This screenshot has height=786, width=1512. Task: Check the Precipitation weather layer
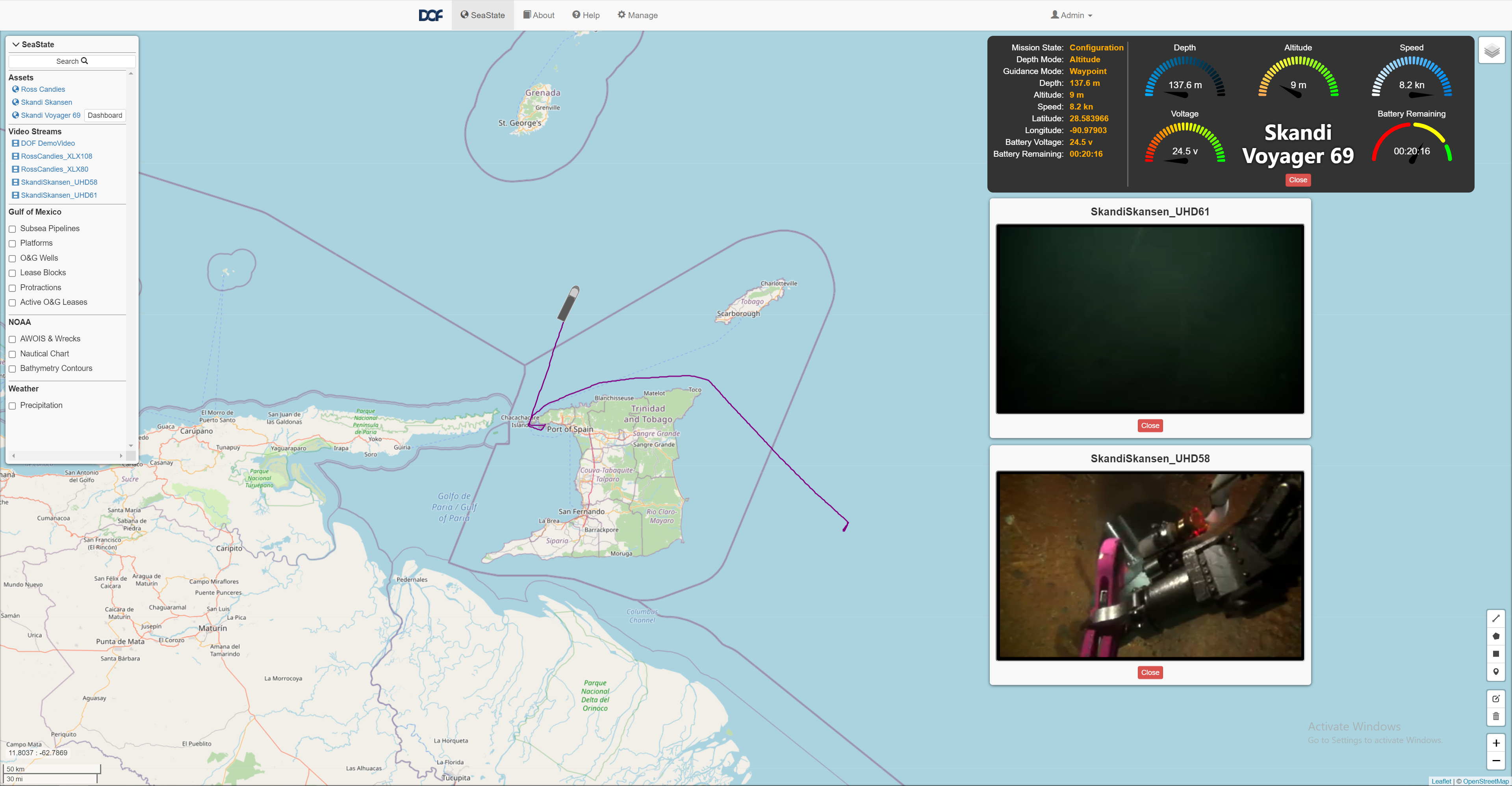point(12,406)
